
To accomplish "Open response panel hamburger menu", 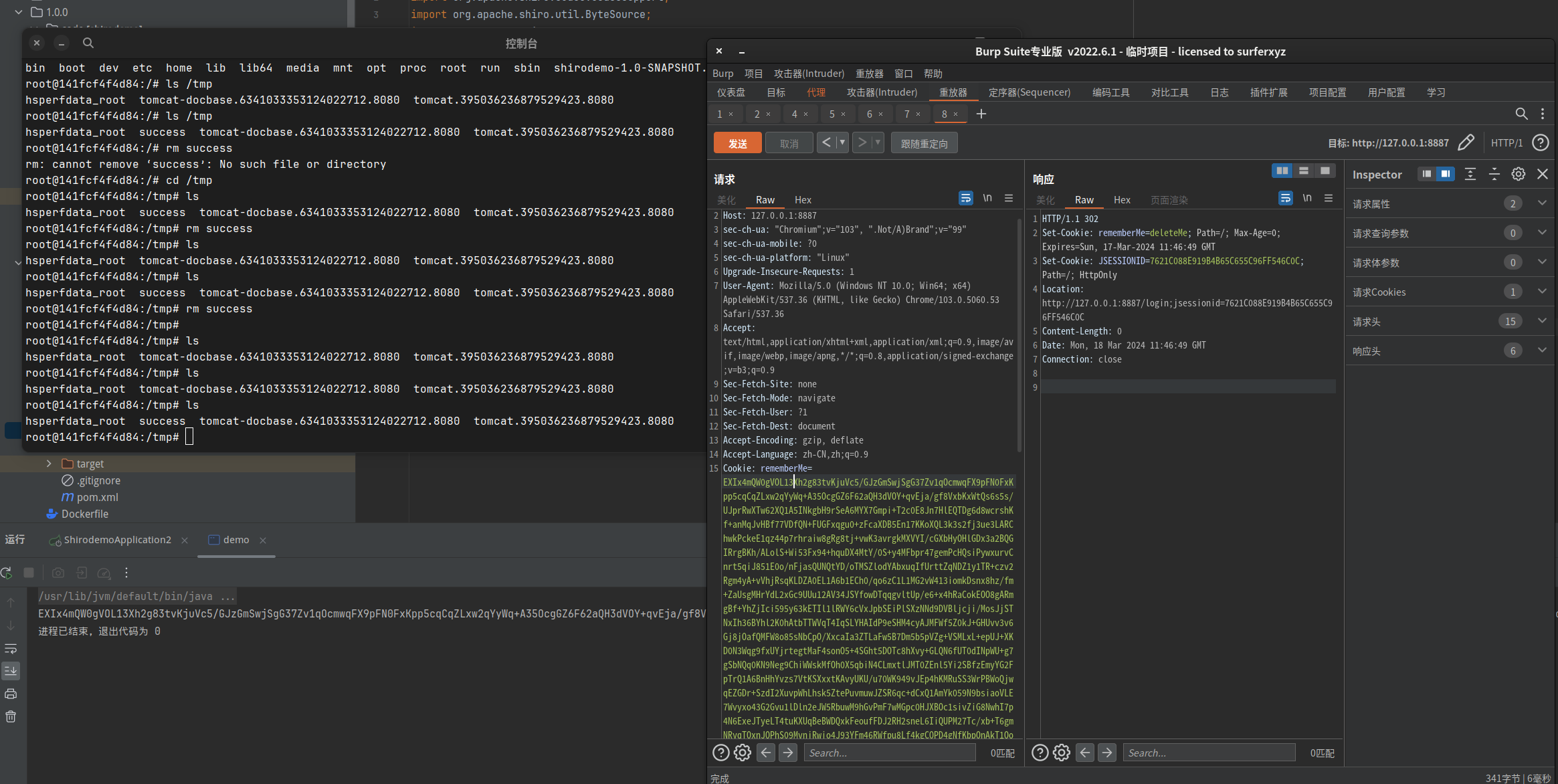I will pyautogui.click(x=1329, y=198).
